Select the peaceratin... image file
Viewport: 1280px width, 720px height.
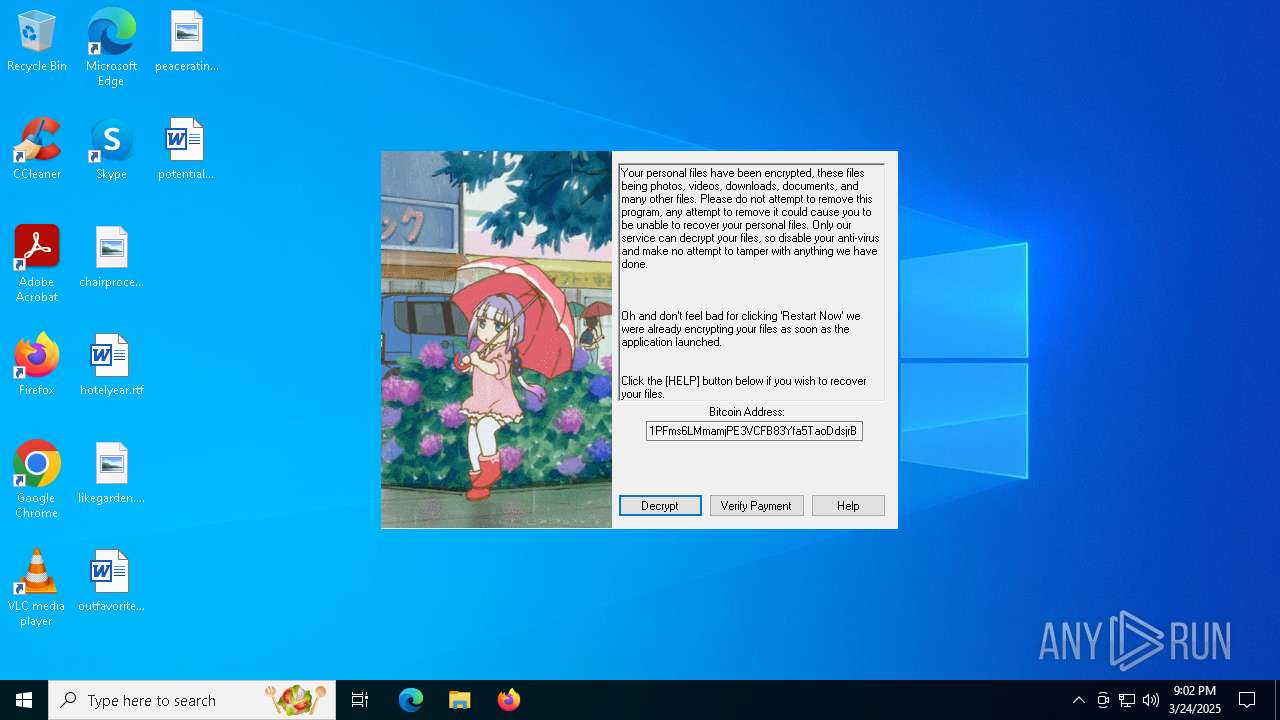pos(186,42)
